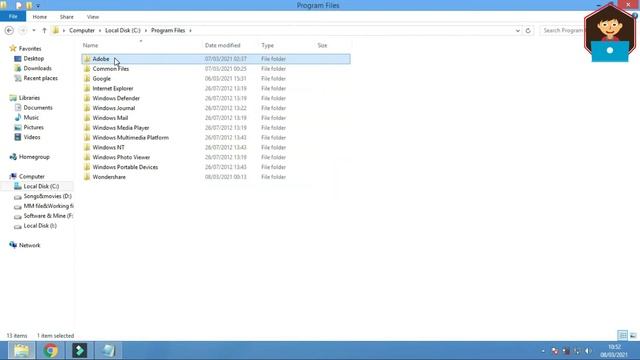Select the Windows NT folder name

coord(108,147)
